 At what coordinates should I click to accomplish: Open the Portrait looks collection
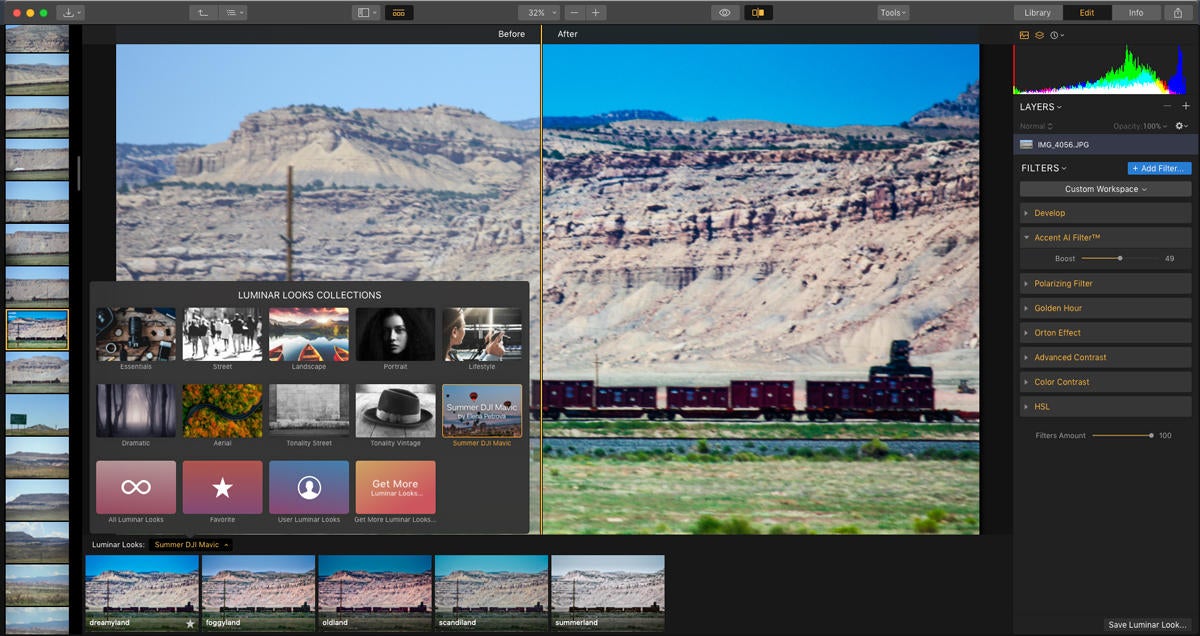(x=395, y=334)
